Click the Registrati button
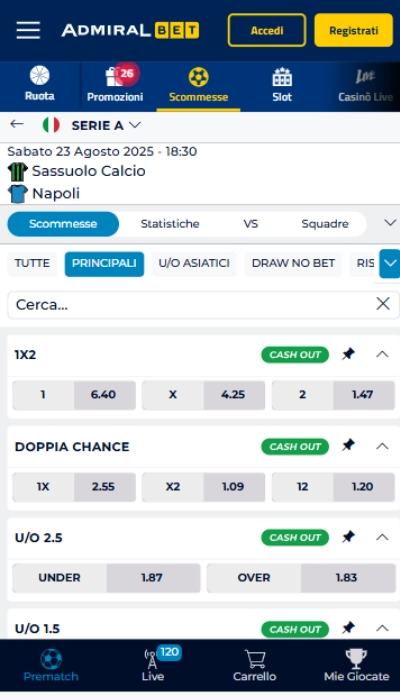Viewport: 400px width, 700px height. click(x=354, y=30)
